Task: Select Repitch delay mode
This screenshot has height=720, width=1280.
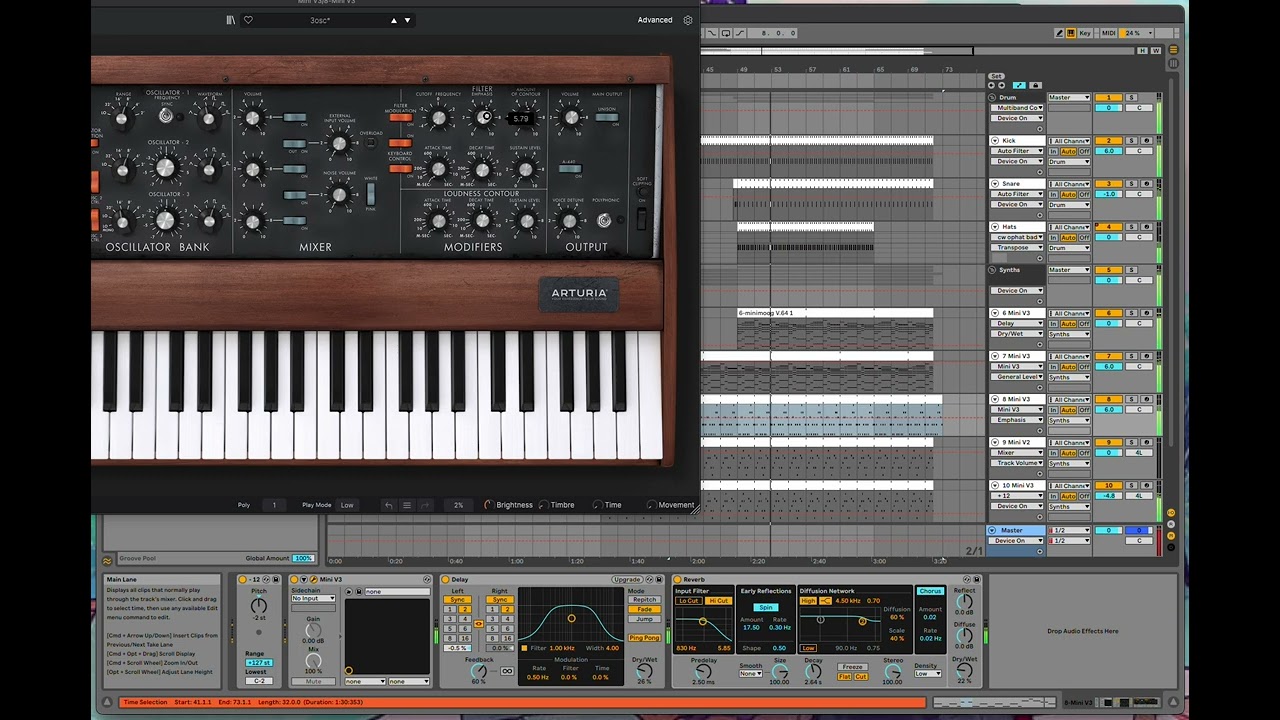Action: pyautogui.click(x=644, y=600)
